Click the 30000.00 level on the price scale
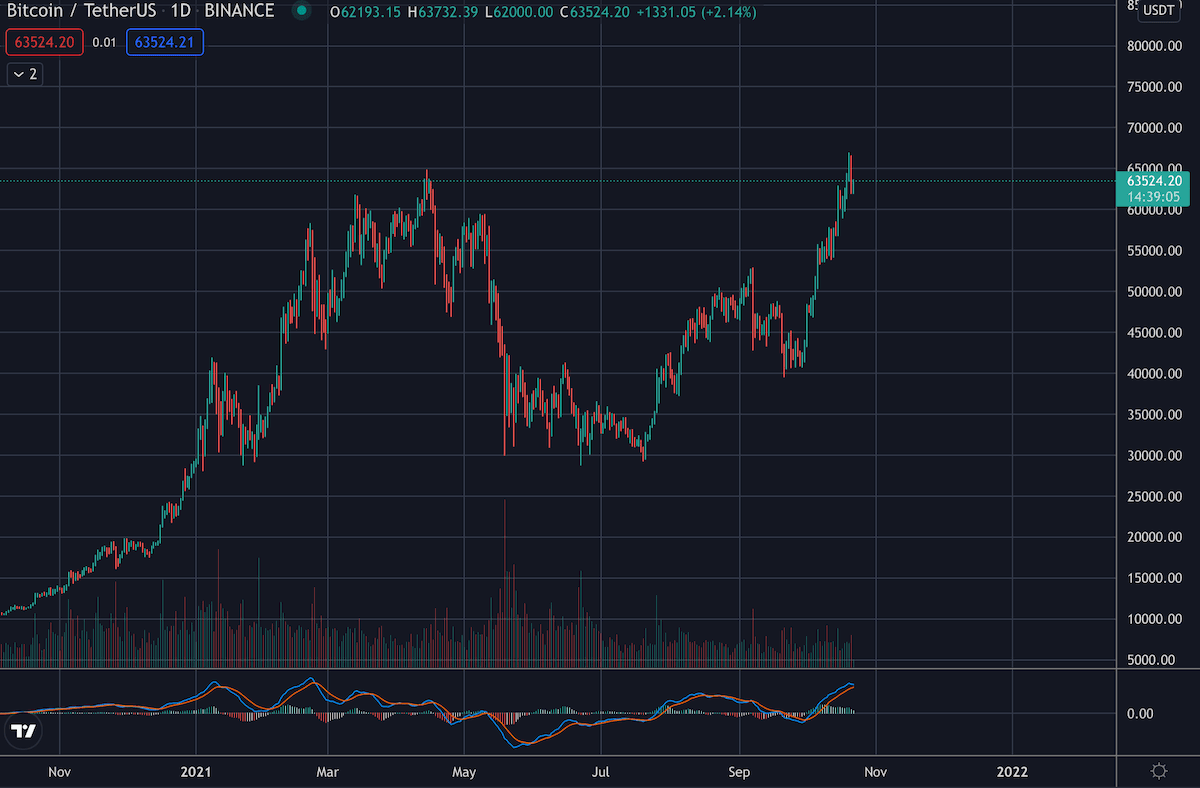The image size is (1200, 788). point(1155,456)
